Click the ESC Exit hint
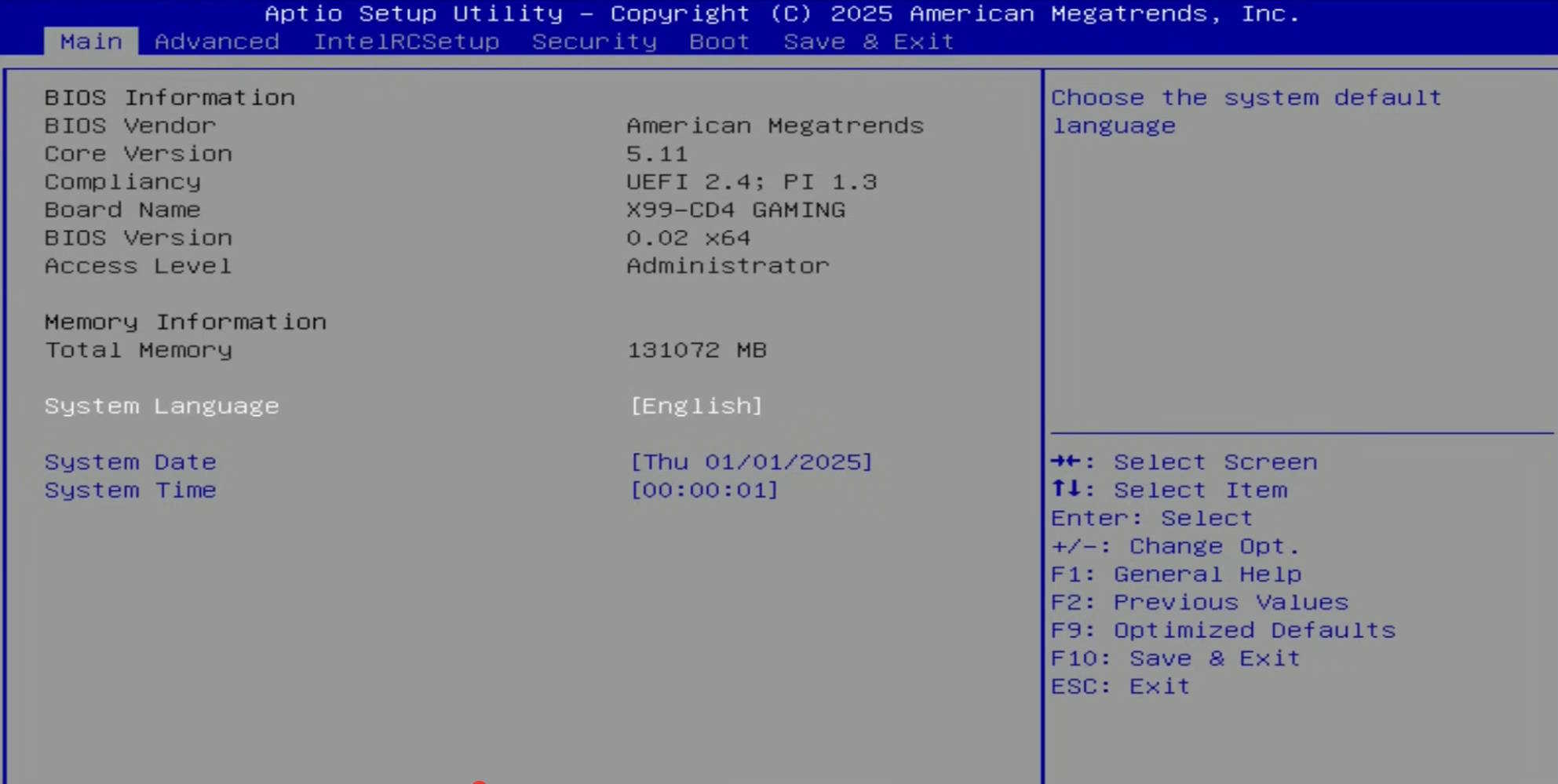The image size is (1558, 784). (1121, 687)
